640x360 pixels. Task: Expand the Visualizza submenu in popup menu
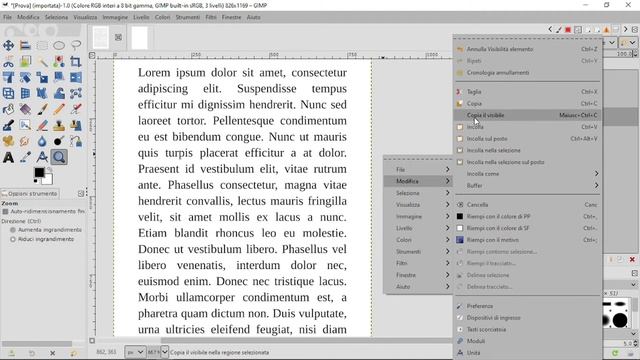pos(418,205)
